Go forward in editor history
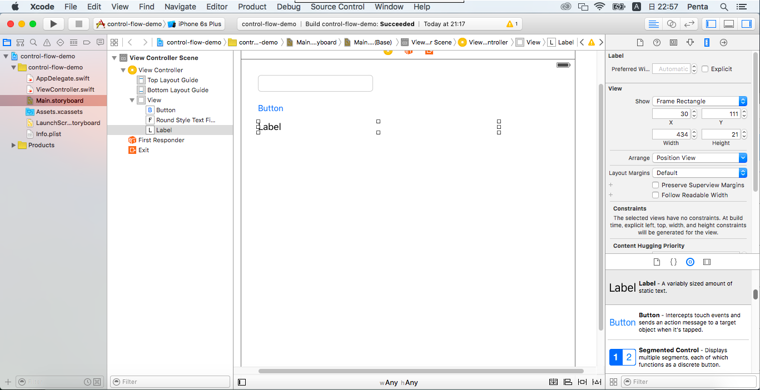Screen dimensions: 760x390 click(x=144, y=42)
